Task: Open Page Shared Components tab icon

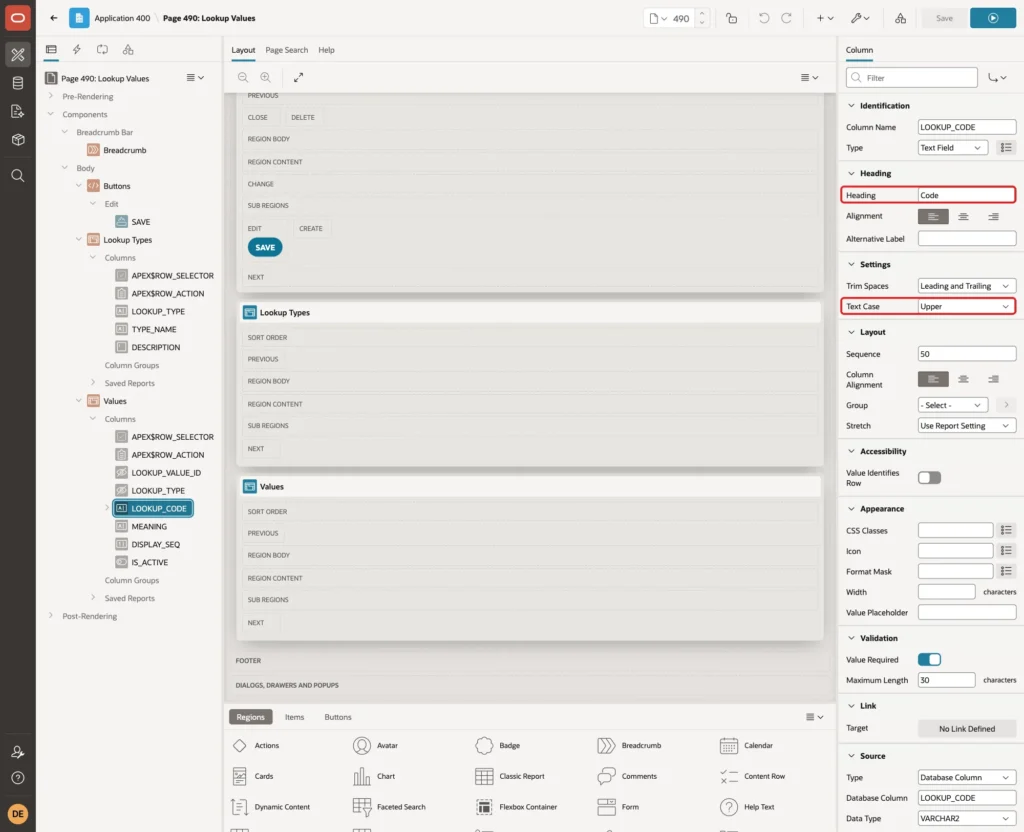Action: coord(128,50)
